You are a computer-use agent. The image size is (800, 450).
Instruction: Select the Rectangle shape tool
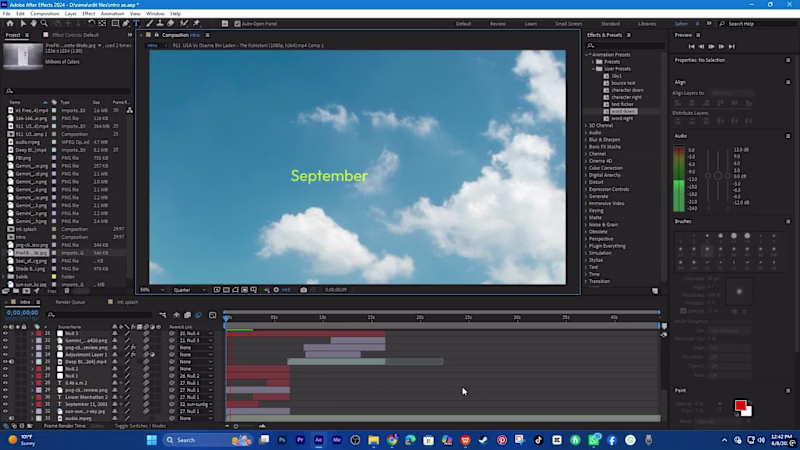[115, 23]
